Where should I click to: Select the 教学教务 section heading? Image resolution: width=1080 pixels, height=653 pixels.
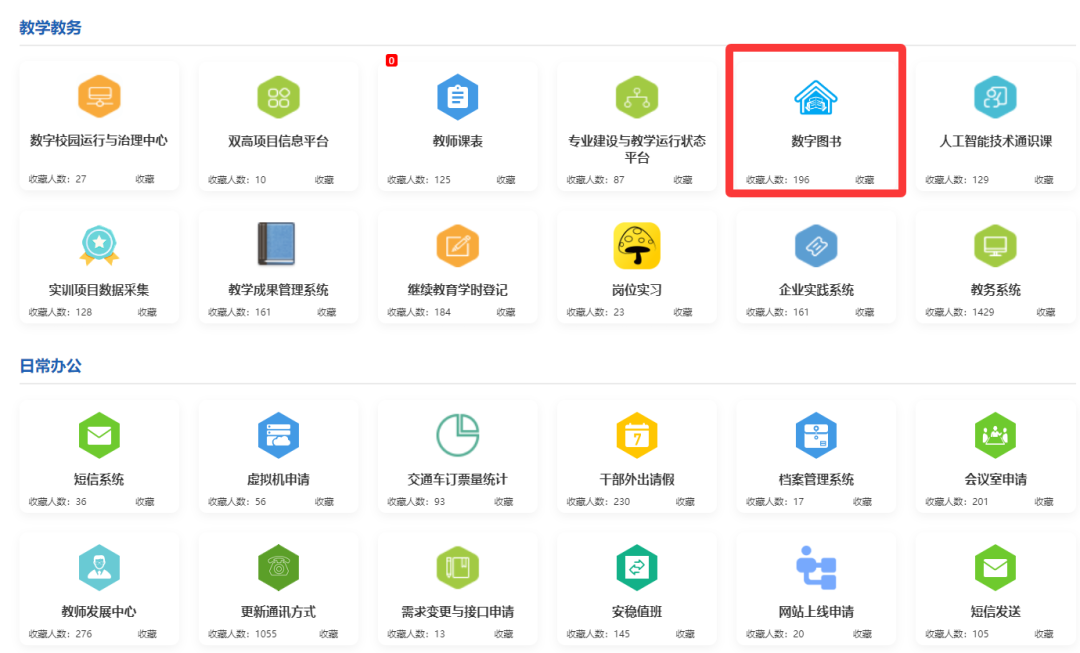coord(51,27)
